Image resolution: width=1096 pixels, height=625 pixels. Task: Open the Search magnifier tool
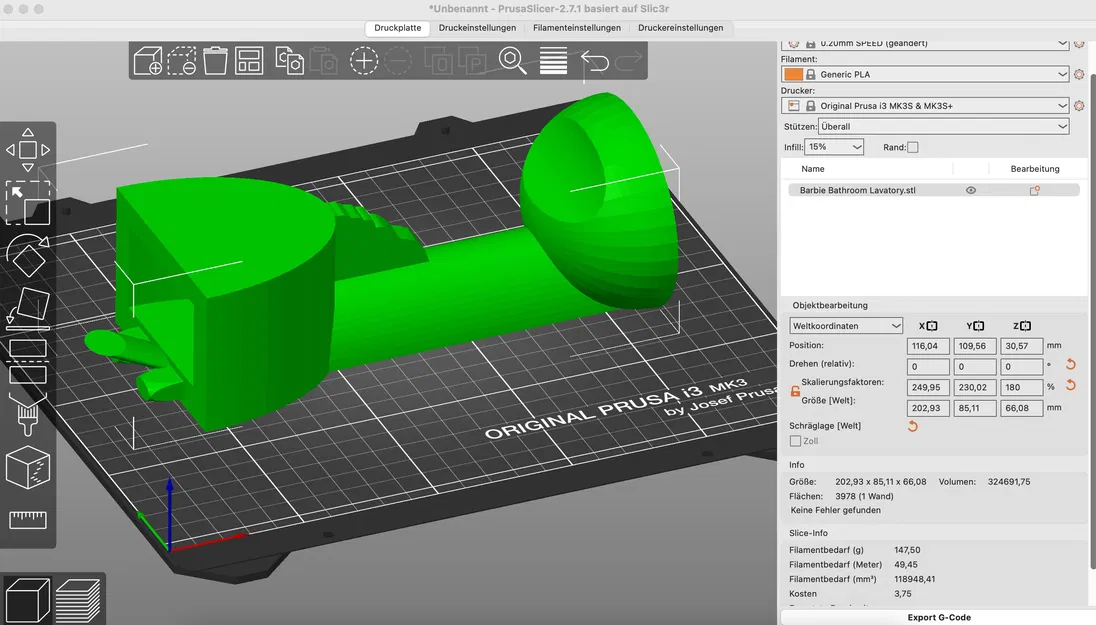(512, 61)
